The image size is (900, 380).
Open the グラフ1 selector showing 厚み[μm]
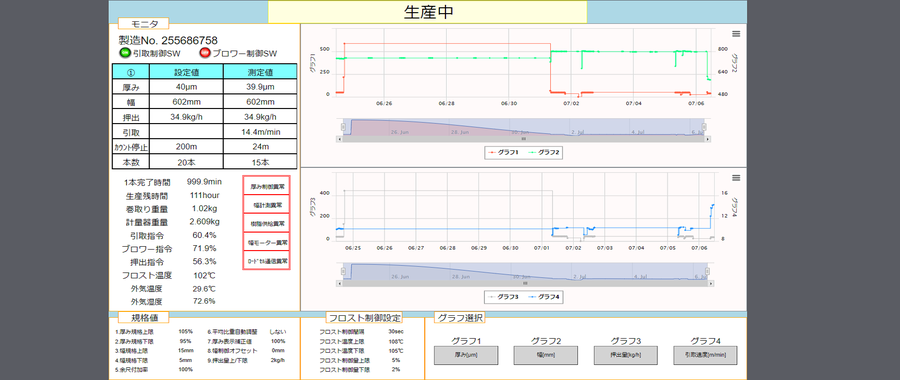[465, 355]
